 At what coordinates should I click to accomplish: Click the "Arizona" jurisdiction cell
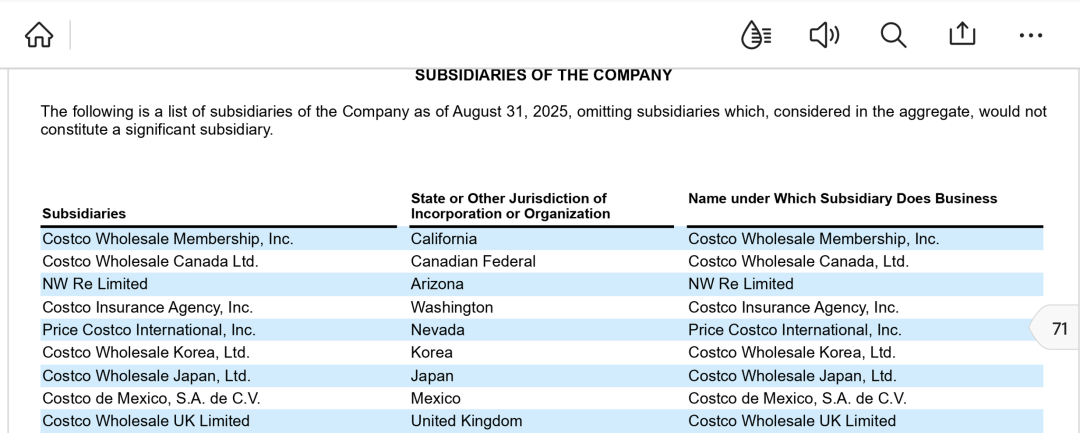tap(437, 284)
